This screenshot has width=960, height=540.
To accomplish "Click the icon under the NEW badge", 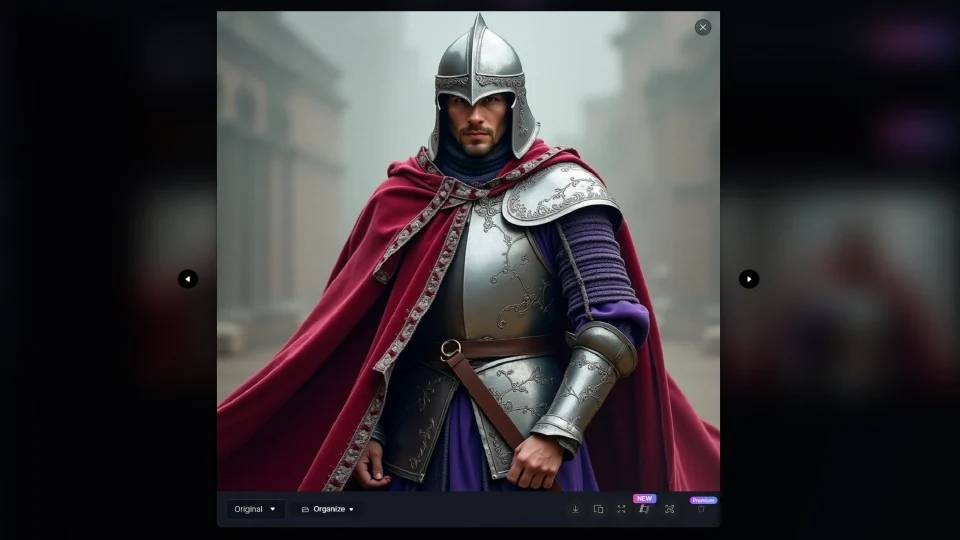I will [x=644, y=509].
